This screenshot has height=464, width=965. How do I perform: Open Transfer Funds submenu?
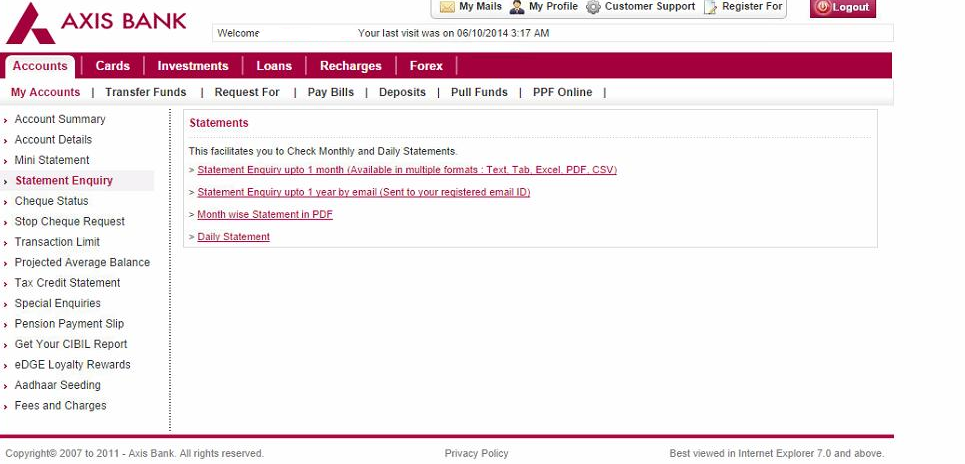146,92
